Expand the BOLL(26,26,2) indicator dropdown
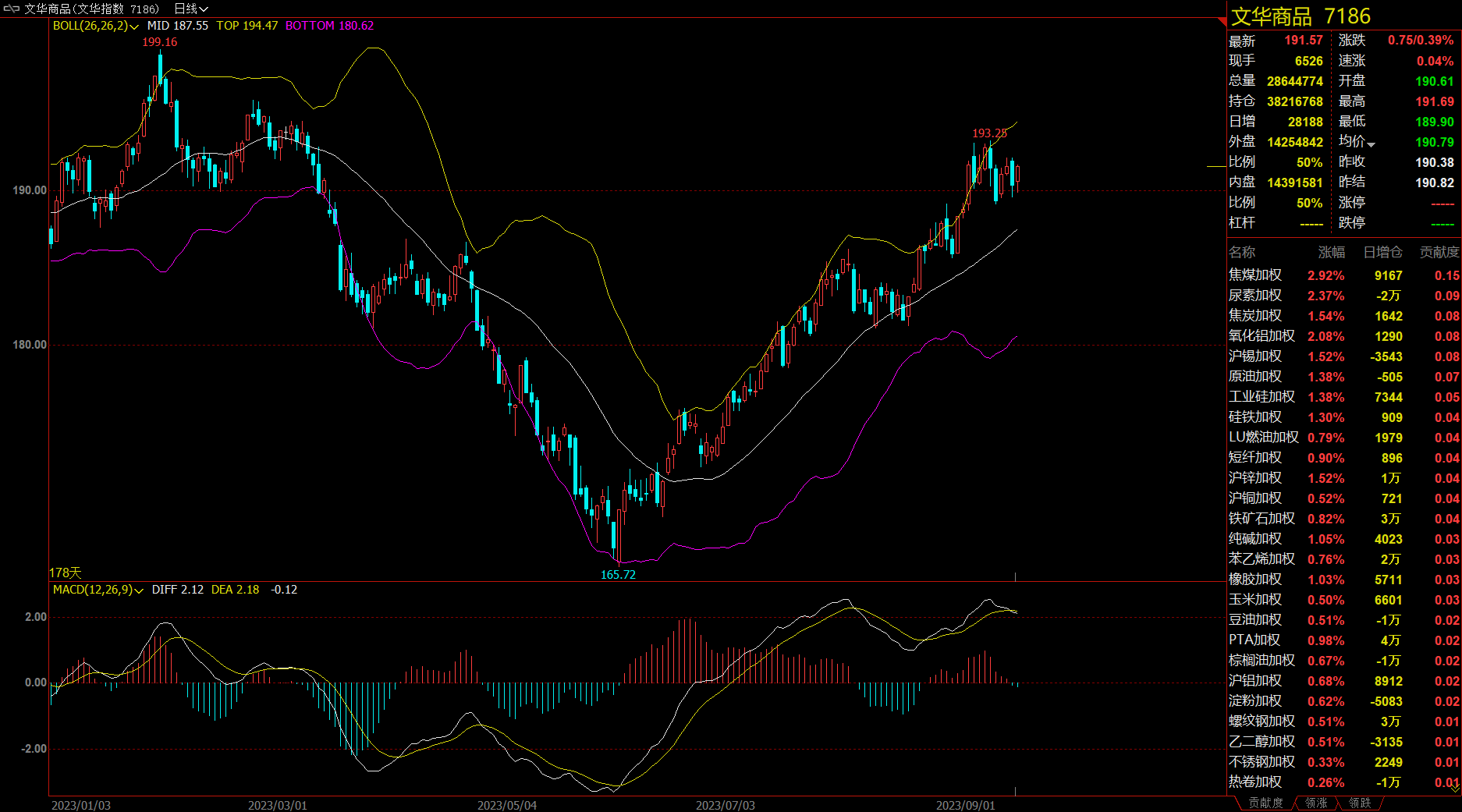1462x812 pixels. (x=95, y=26)
